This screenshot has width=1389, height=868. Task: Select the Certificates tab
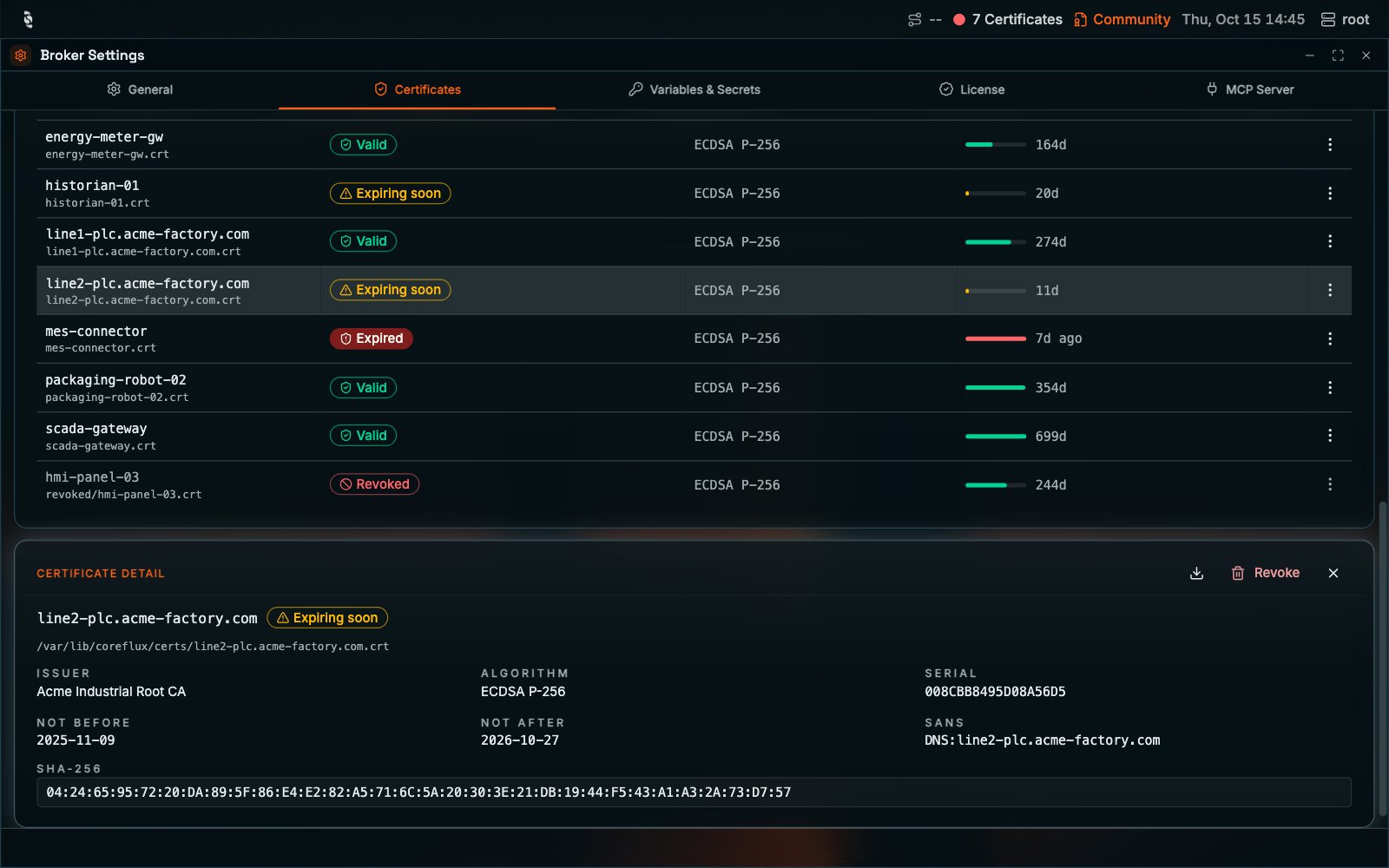tap(418, 89)
